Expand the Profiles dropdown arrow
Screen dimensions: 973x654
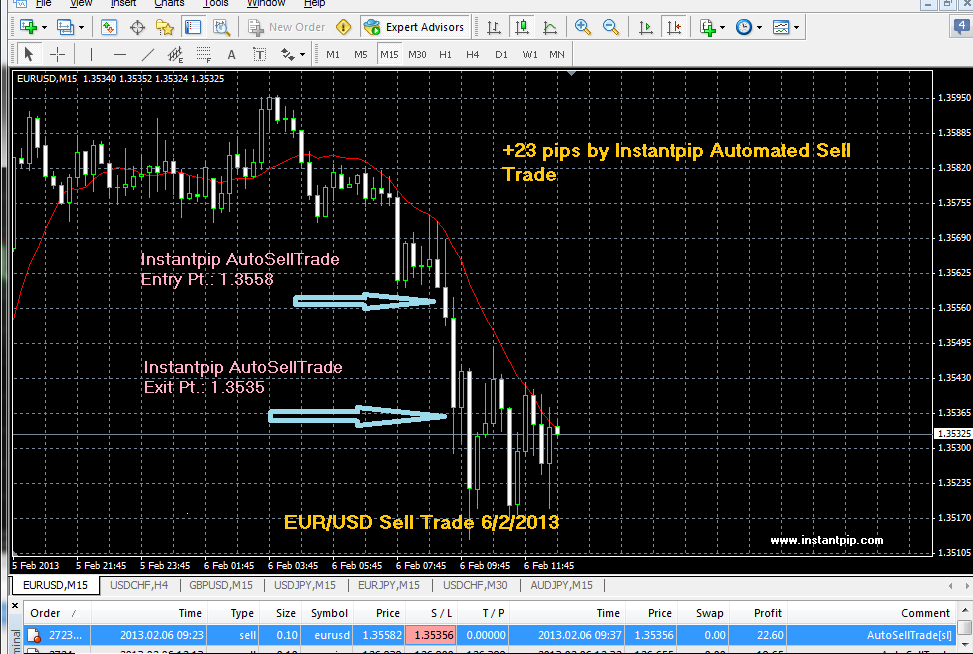81,27
